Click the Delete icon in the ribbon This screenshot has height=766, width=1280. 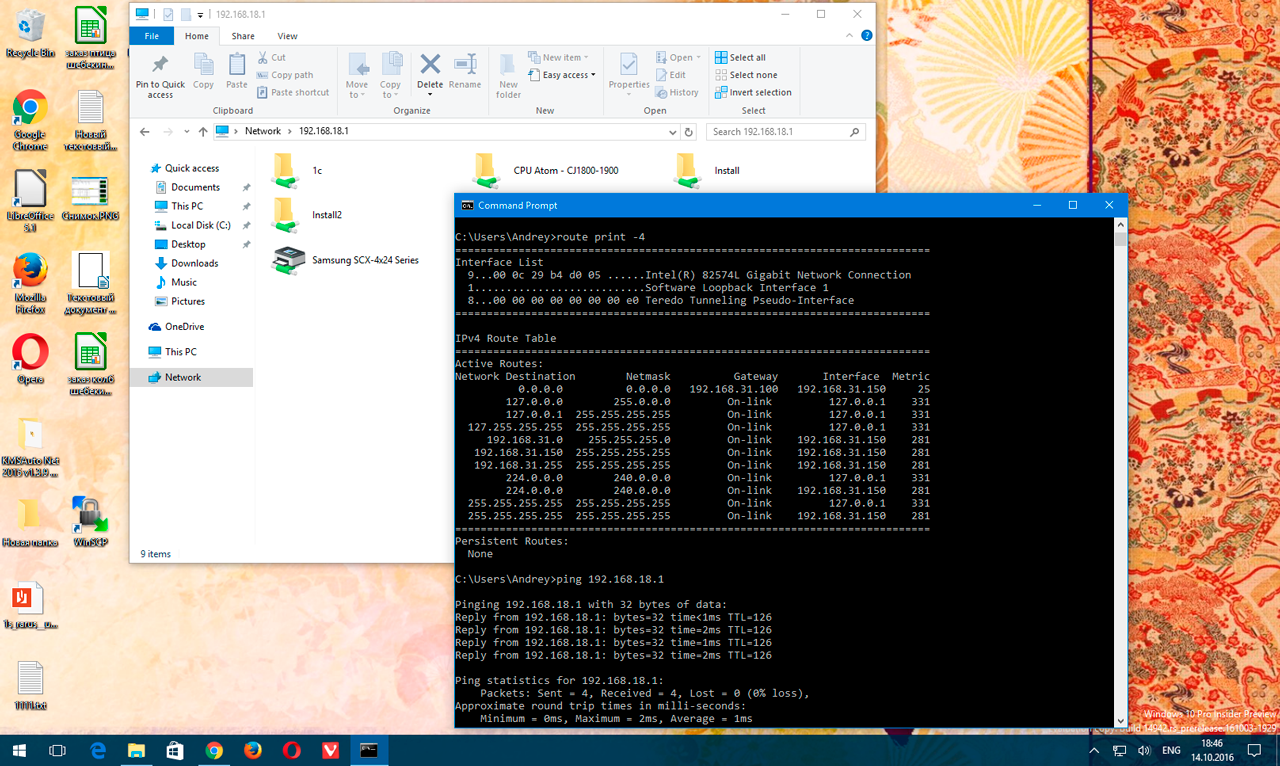coord(430,66)
